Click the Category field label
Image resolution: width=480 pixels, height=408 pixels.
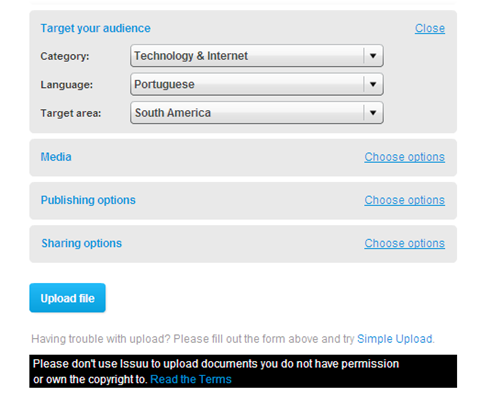65,56
